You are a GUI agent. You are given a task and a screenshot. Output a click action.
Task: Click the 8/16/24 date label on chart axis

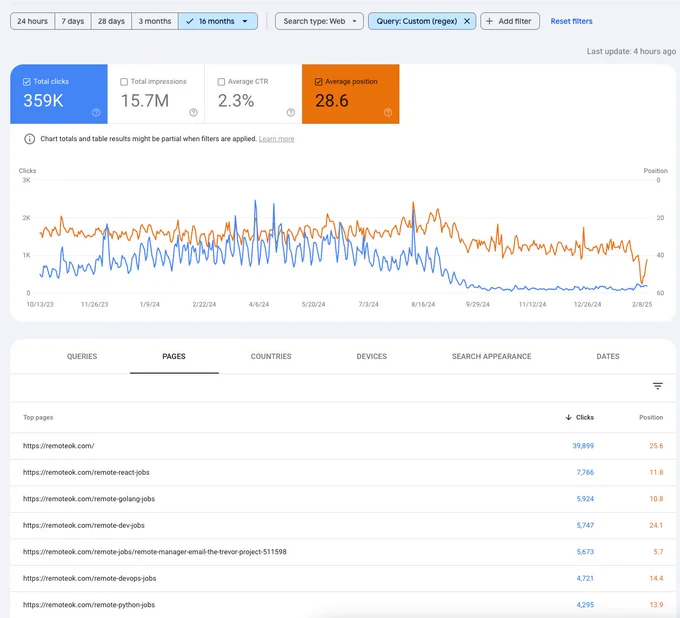[423, 304]
